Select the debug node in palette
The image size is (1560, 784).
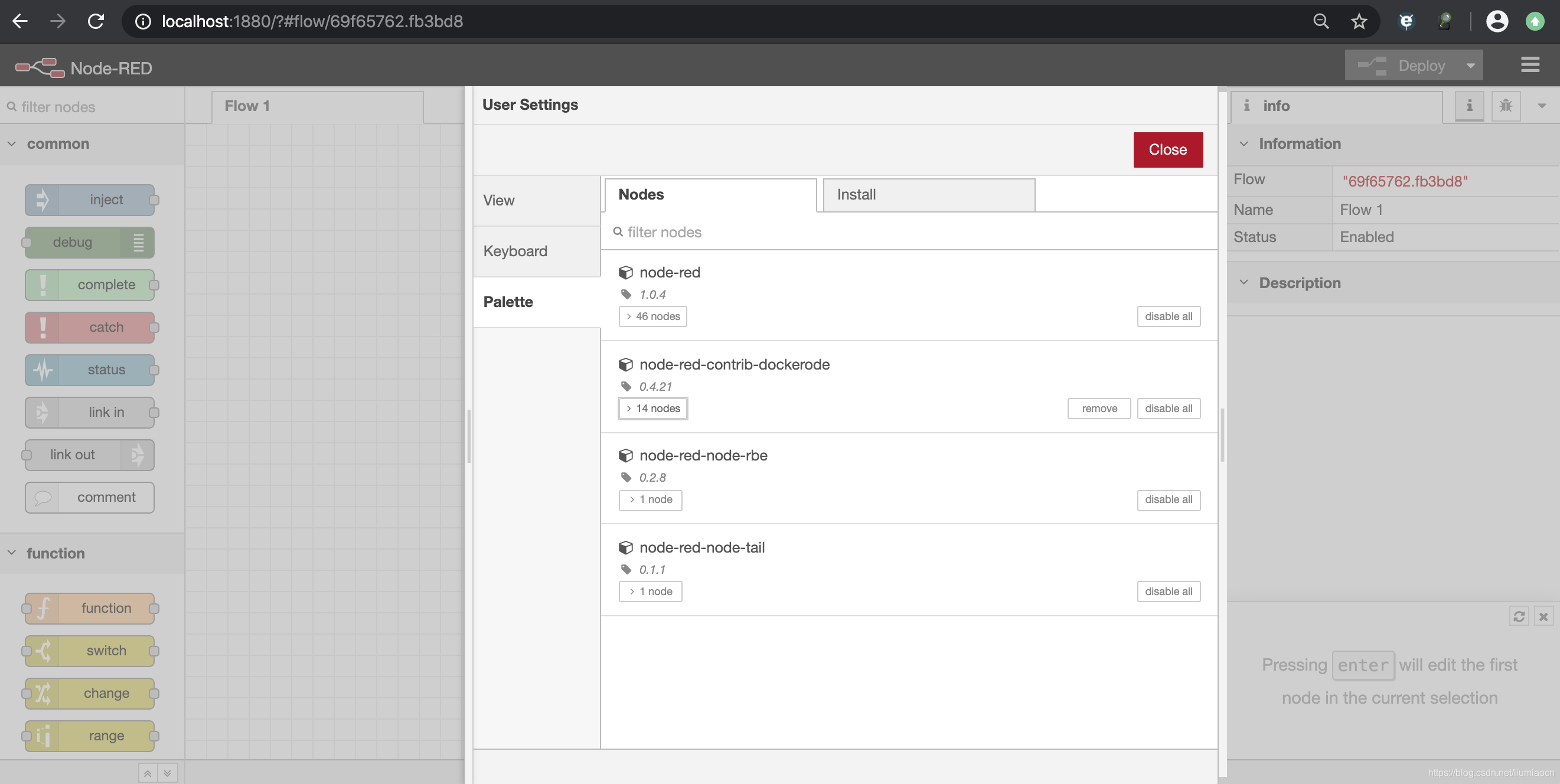pyautogui.click(x=90, y=242)
